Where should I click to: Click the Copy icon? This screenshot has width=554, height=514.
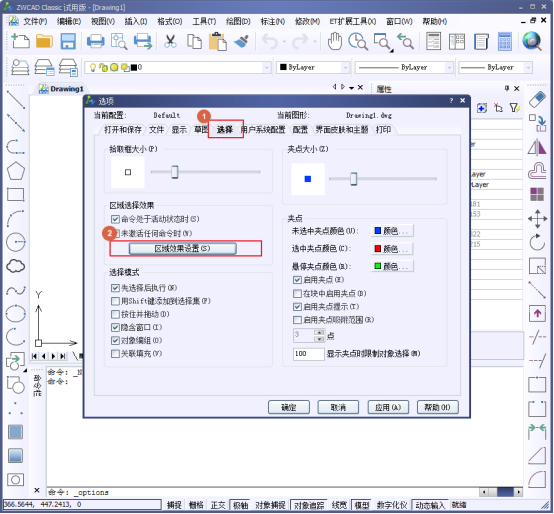[x=194, y=41]
